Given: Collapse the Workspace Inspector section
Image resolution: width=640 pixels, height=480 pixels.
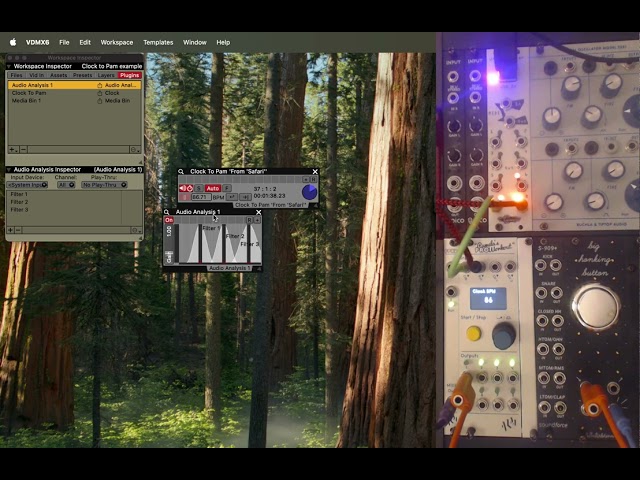Looking at the screenshot, I should click(x=9, y=66).
